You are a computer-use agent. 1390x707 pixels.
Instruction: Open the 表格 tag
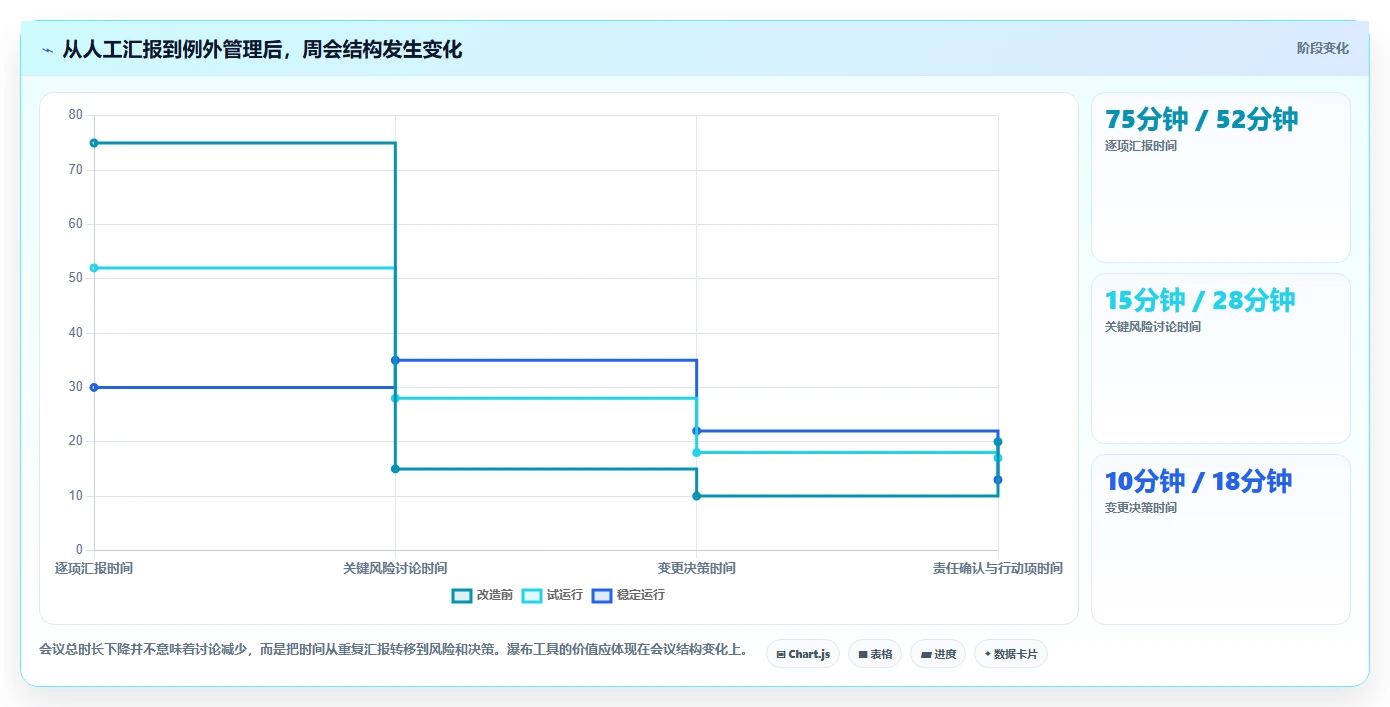click(875, 654)
